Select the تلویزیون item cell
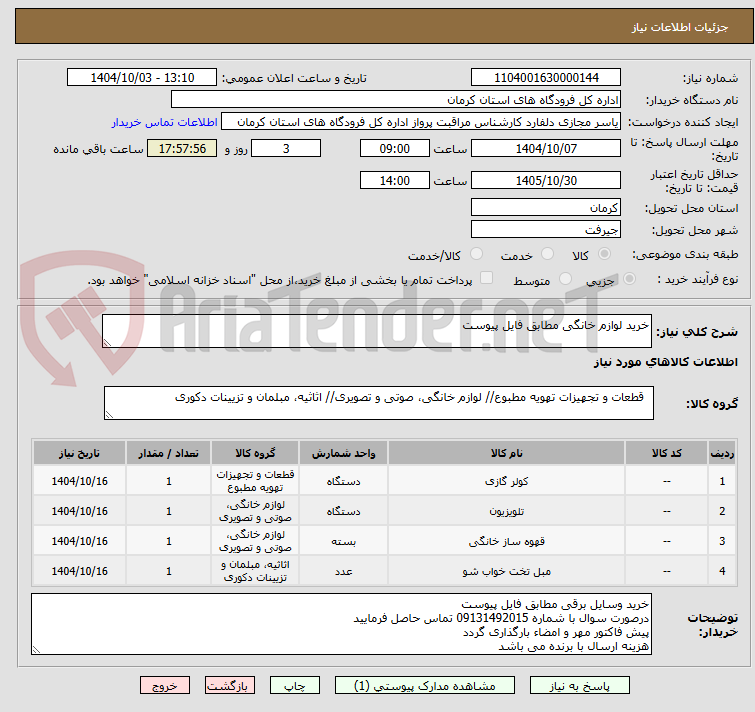This screenshot has width=755, height=712. tap(507, 511)
